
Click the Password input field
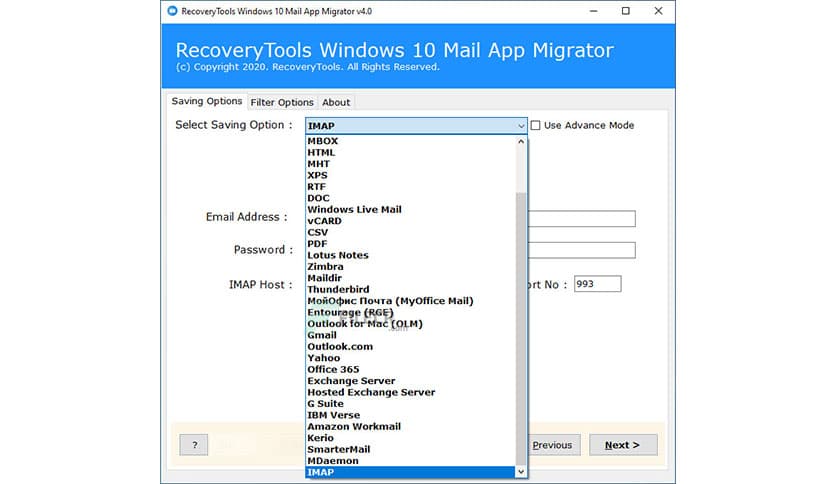tap(581, 250)
